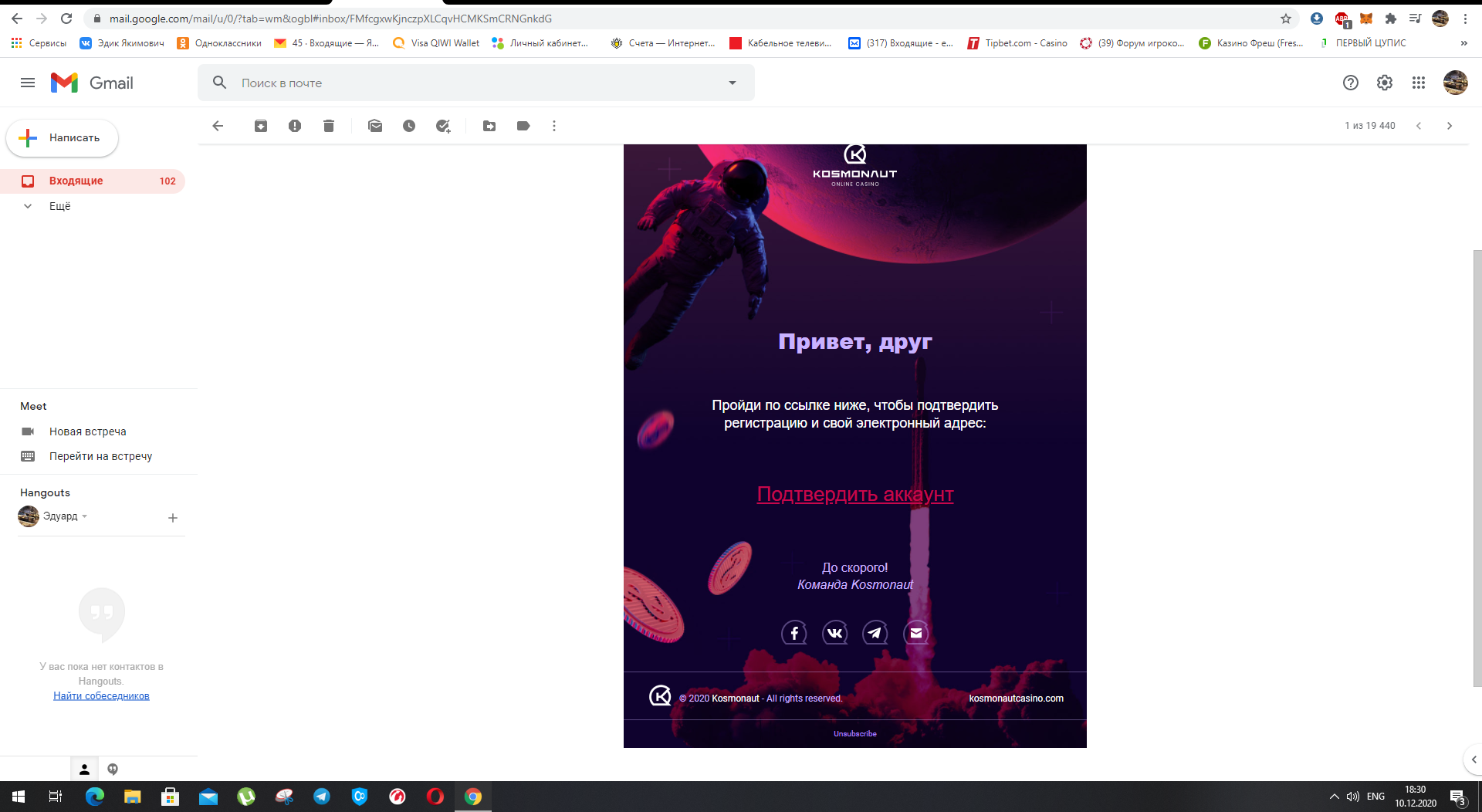Open Эдуард Hangouts status dropdown
The image size is (1482, 812).
(x=84, y=516)
